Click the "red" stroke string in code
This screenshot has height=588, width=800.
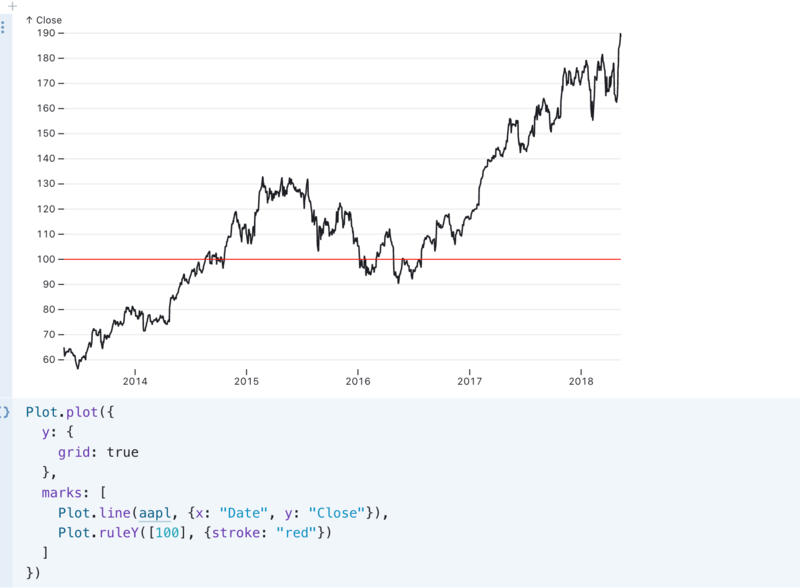click(296, 533)
